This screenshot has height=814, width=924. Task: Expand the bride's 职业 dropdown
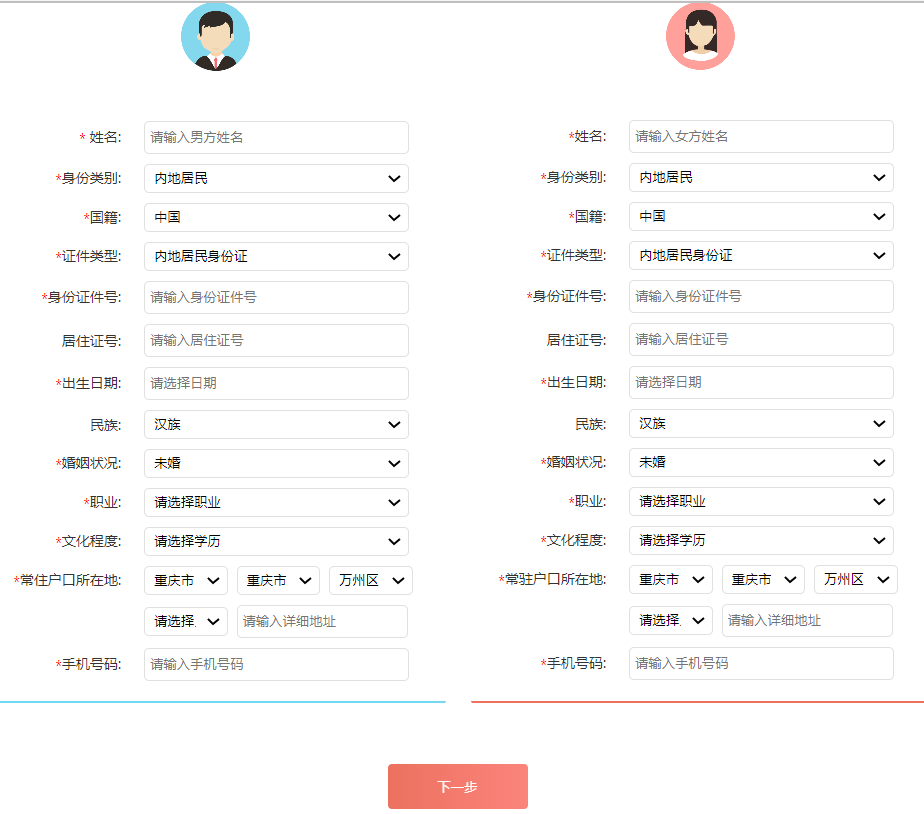[x=761, y=501]
